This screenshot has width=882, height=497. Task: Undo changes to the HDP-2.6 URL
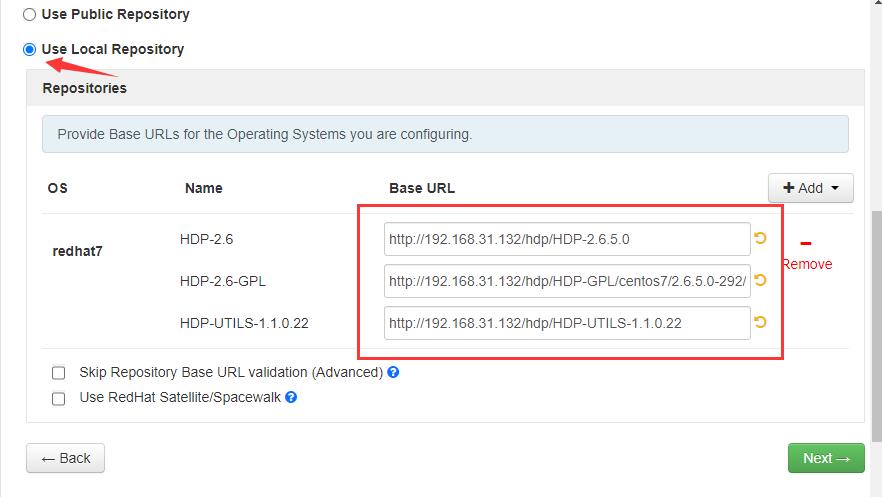click(760, 238)
